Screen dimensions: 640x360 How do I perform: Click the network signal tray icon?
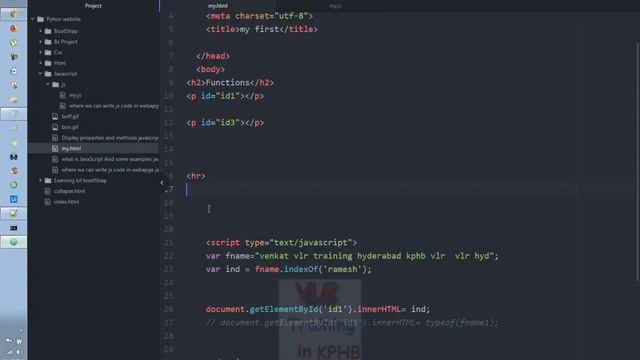point(9,352)
